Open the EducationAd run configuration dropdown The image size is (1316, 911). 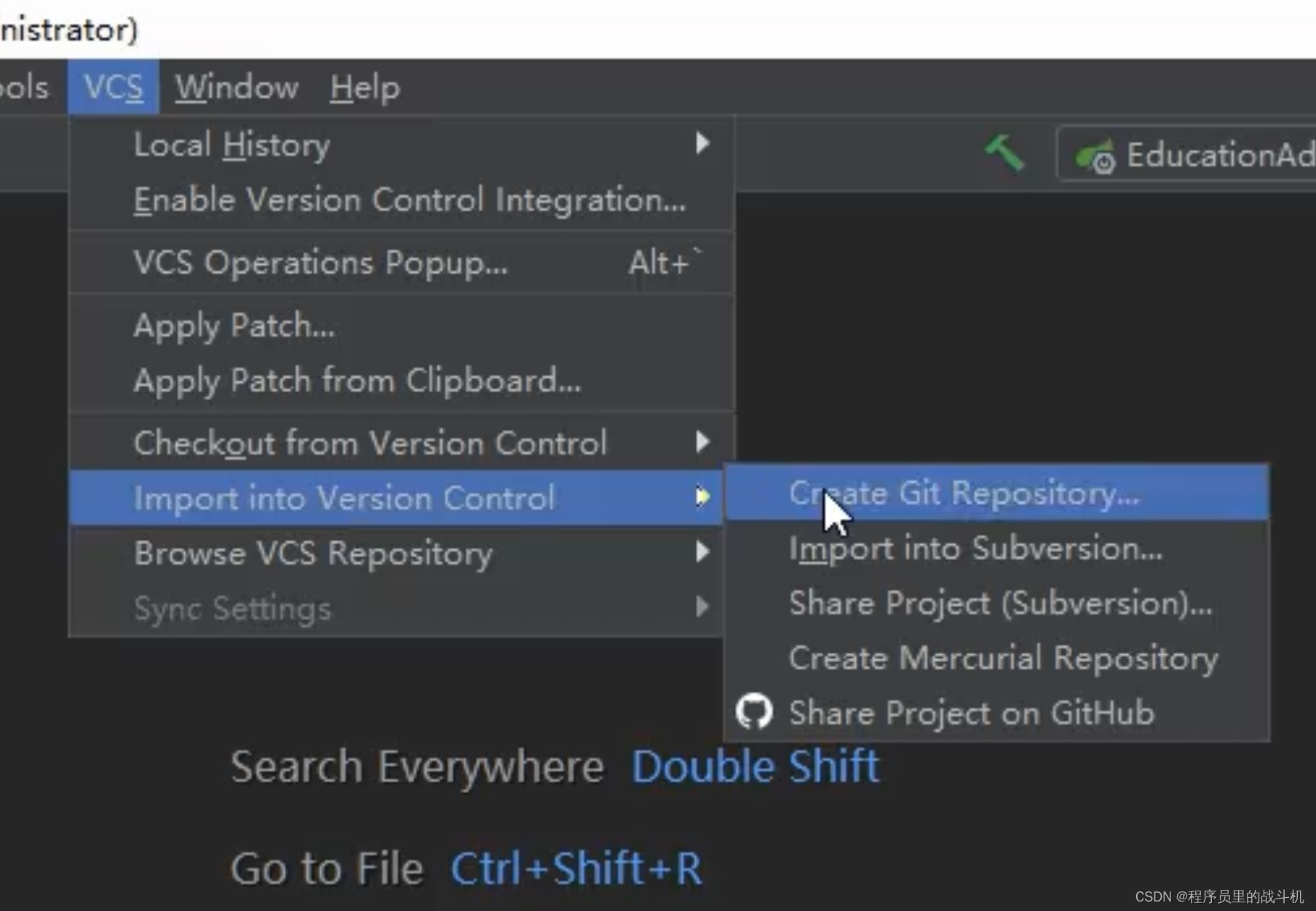[x=1186, y=155]
